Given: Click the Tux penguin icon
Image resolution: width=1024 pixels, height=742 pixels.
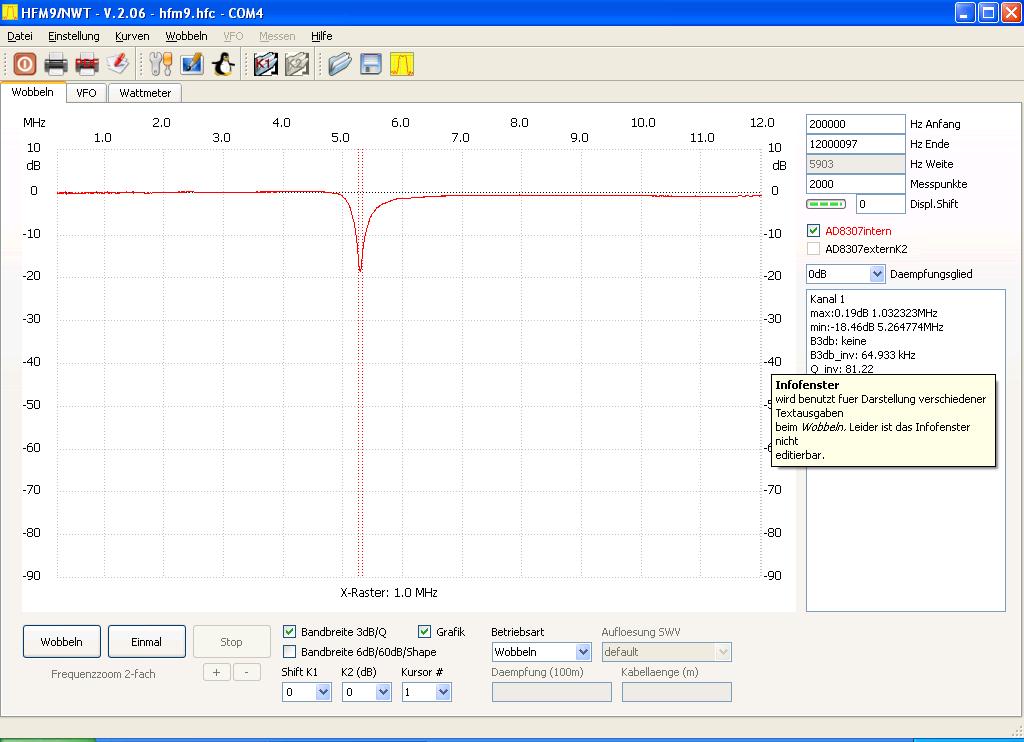Looking at the screenshot, I should click(223, 64).
